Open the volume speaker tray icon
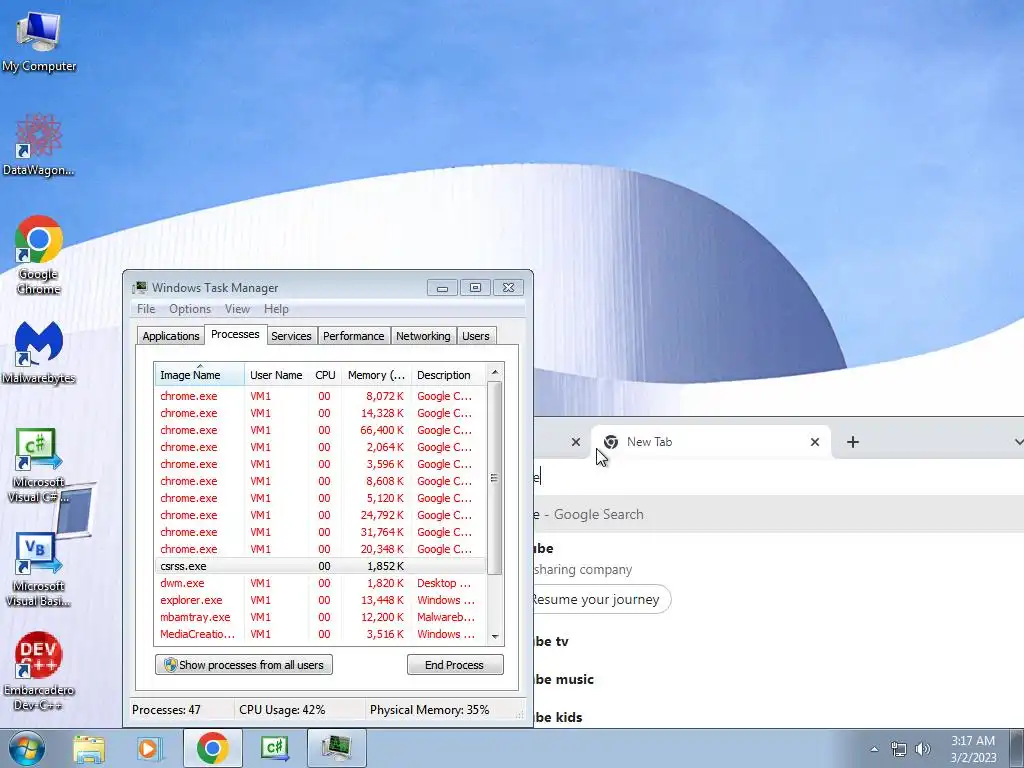The height and width of the screenshot is (768, 1024). (923, 749)
